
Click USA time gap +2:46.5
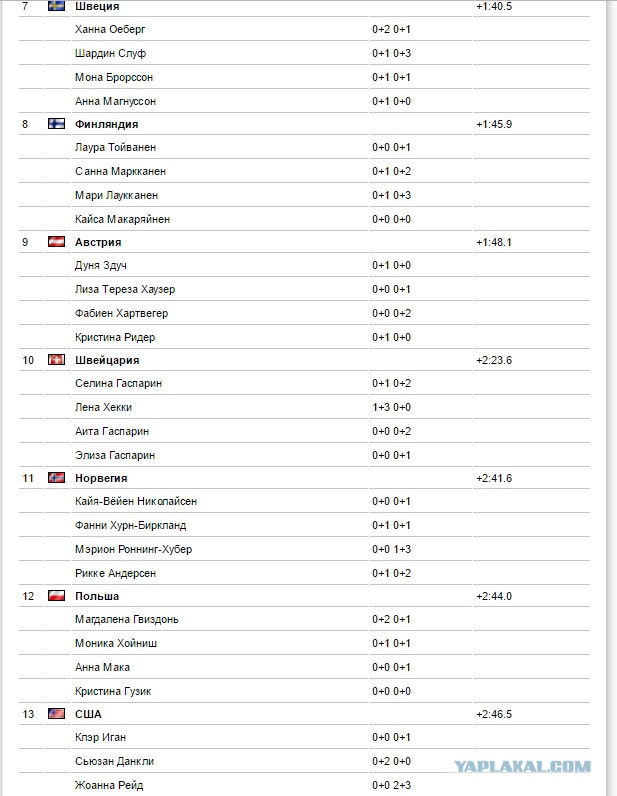coord(494,714)
